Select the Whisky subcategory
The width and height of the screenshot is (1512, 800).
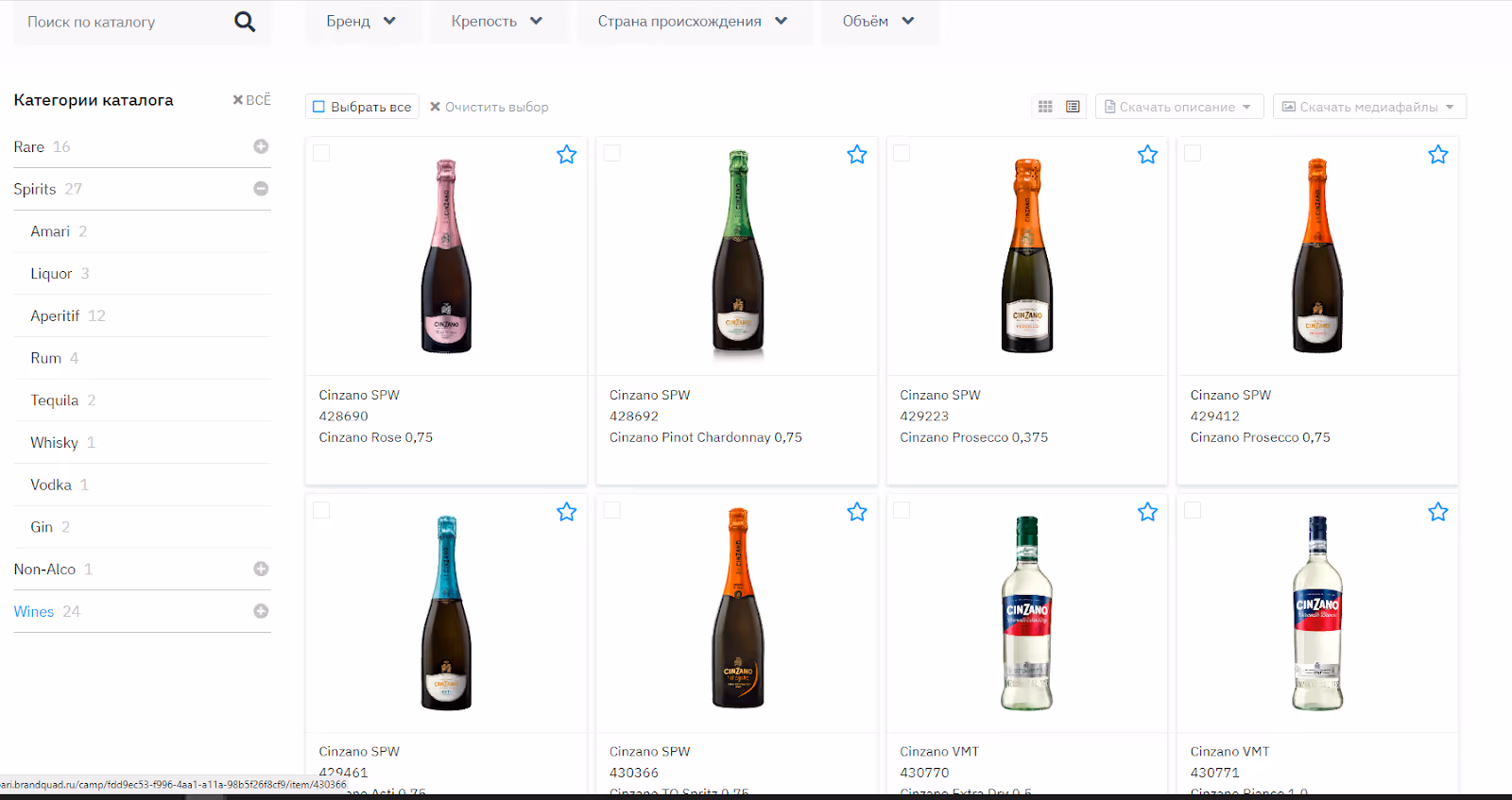tap(55, 442)
